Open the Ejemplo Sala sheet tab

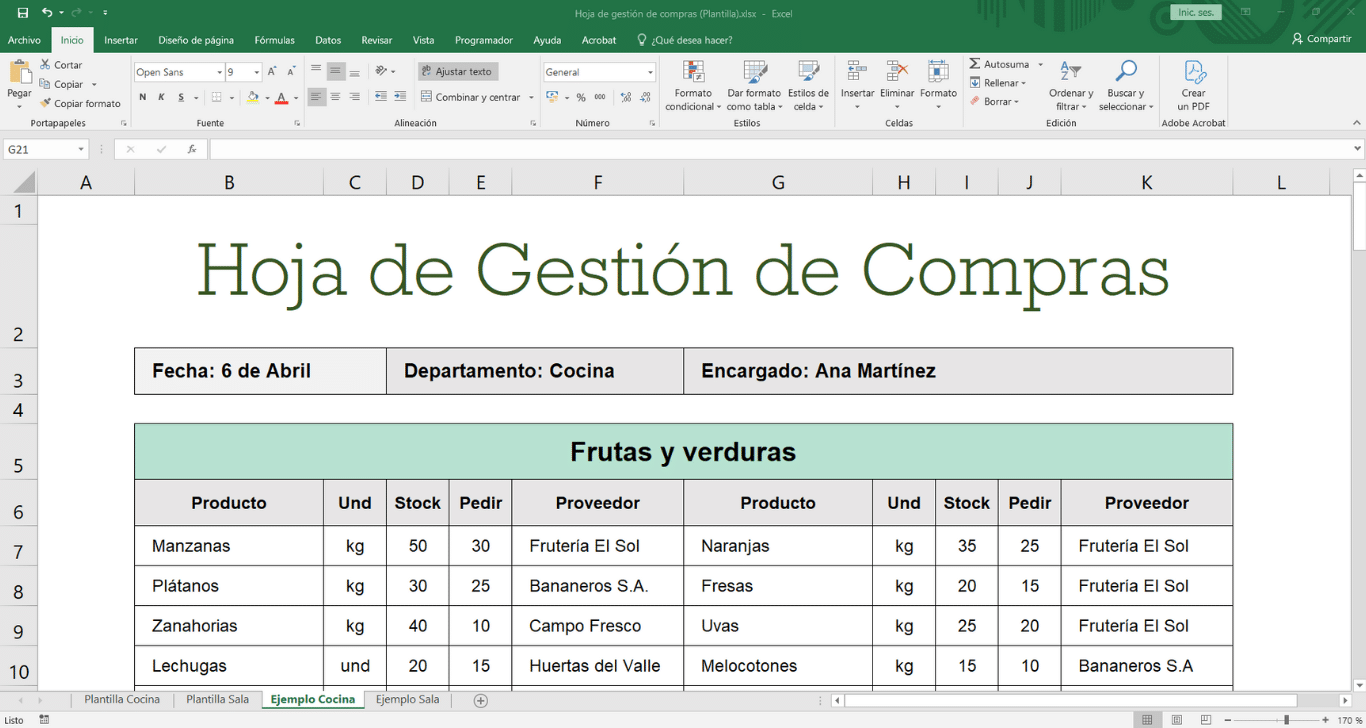point(406,700)
